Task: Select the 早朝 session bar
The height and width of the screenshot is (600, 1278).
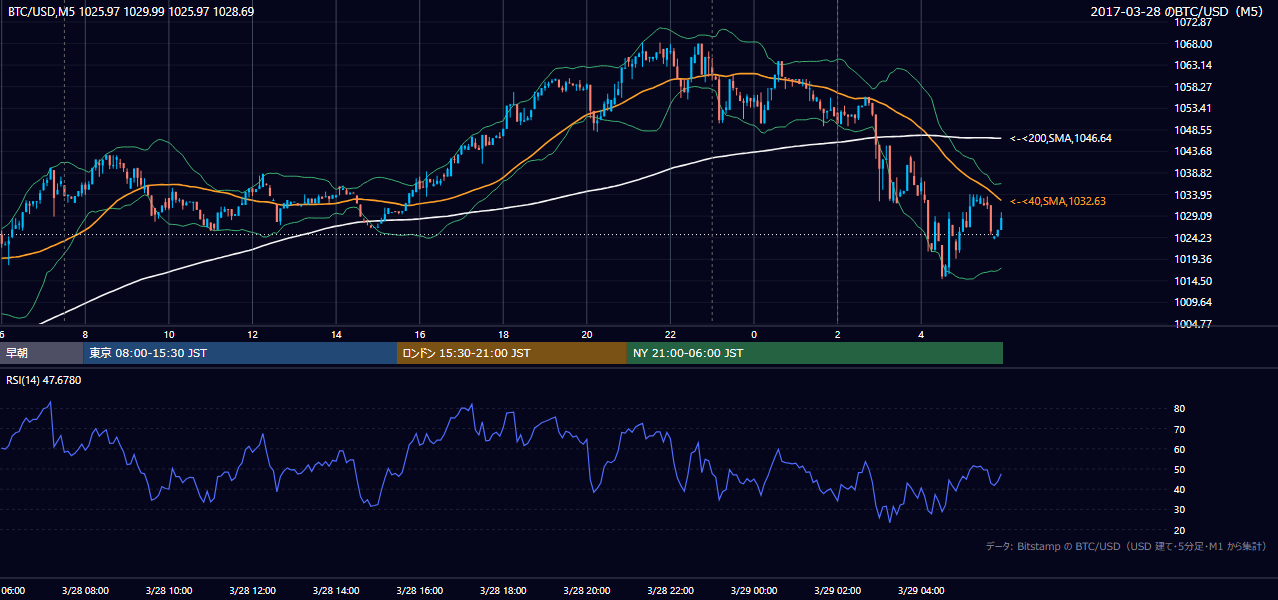Action: (x=42, y=353)
